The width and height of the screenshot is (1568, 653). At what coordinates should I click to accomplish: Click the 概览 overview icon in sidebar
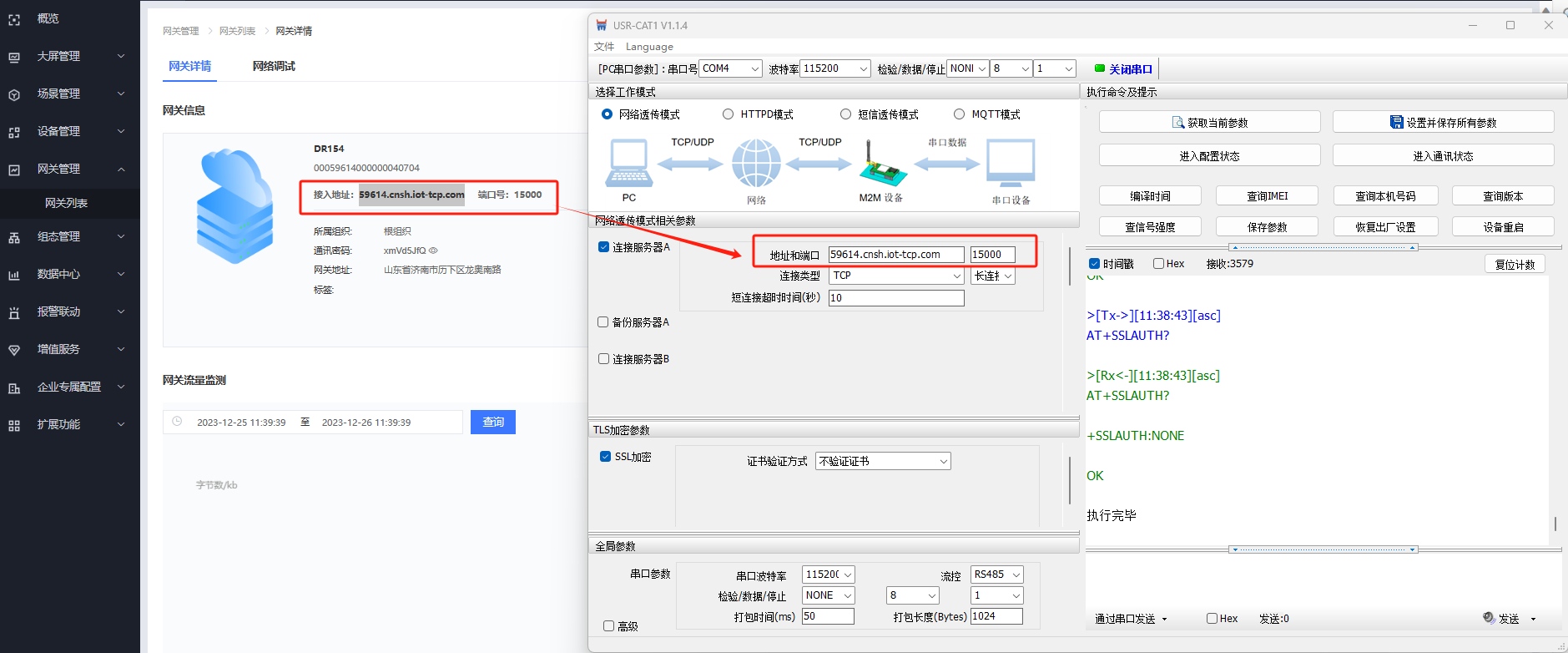[x=14, y=19]
